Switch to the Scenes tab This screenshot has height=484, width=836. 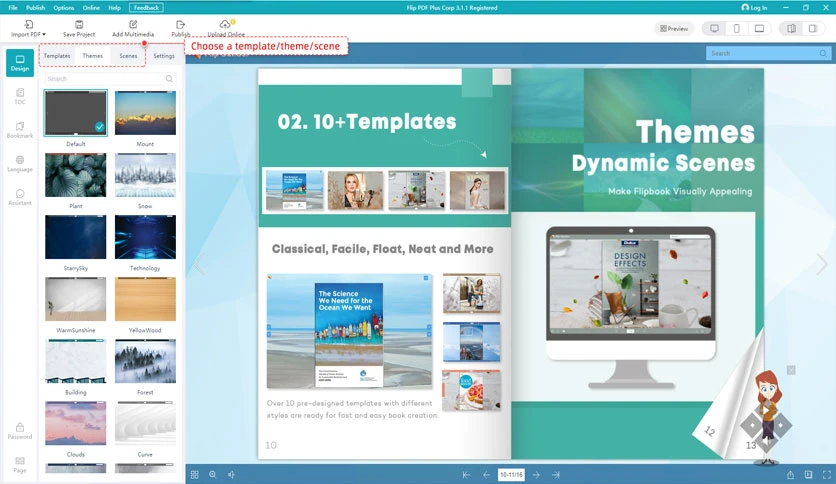point(128,55)
